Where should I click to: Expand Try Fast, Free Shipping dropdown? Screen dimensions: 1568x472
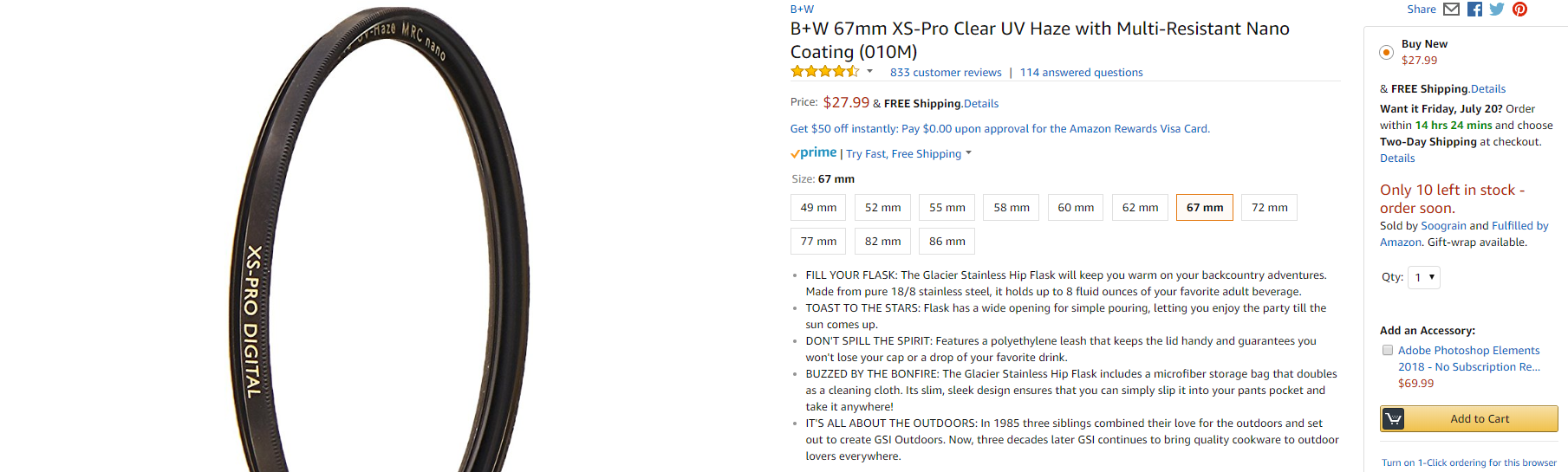tap(968, 153)
